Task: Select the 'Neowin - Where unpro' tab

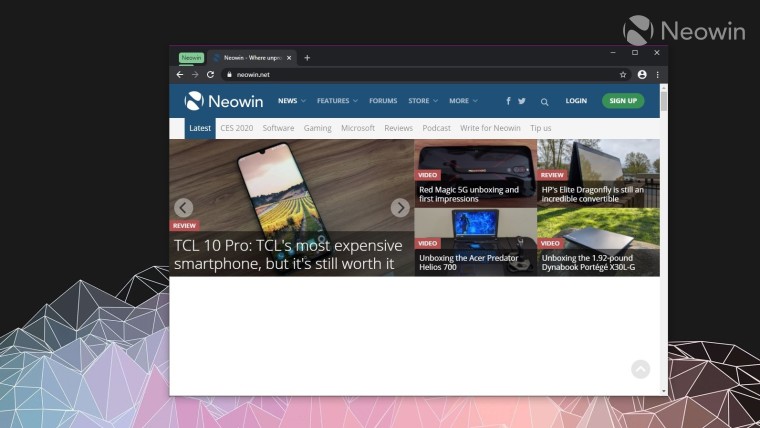Action: tap(252, 58)
